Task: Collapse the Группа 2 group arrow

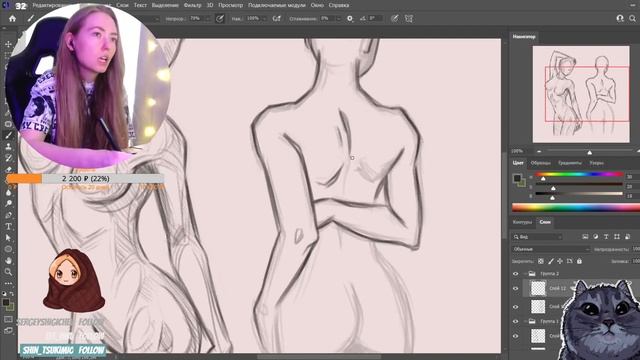Action: [x=525, y=273]
